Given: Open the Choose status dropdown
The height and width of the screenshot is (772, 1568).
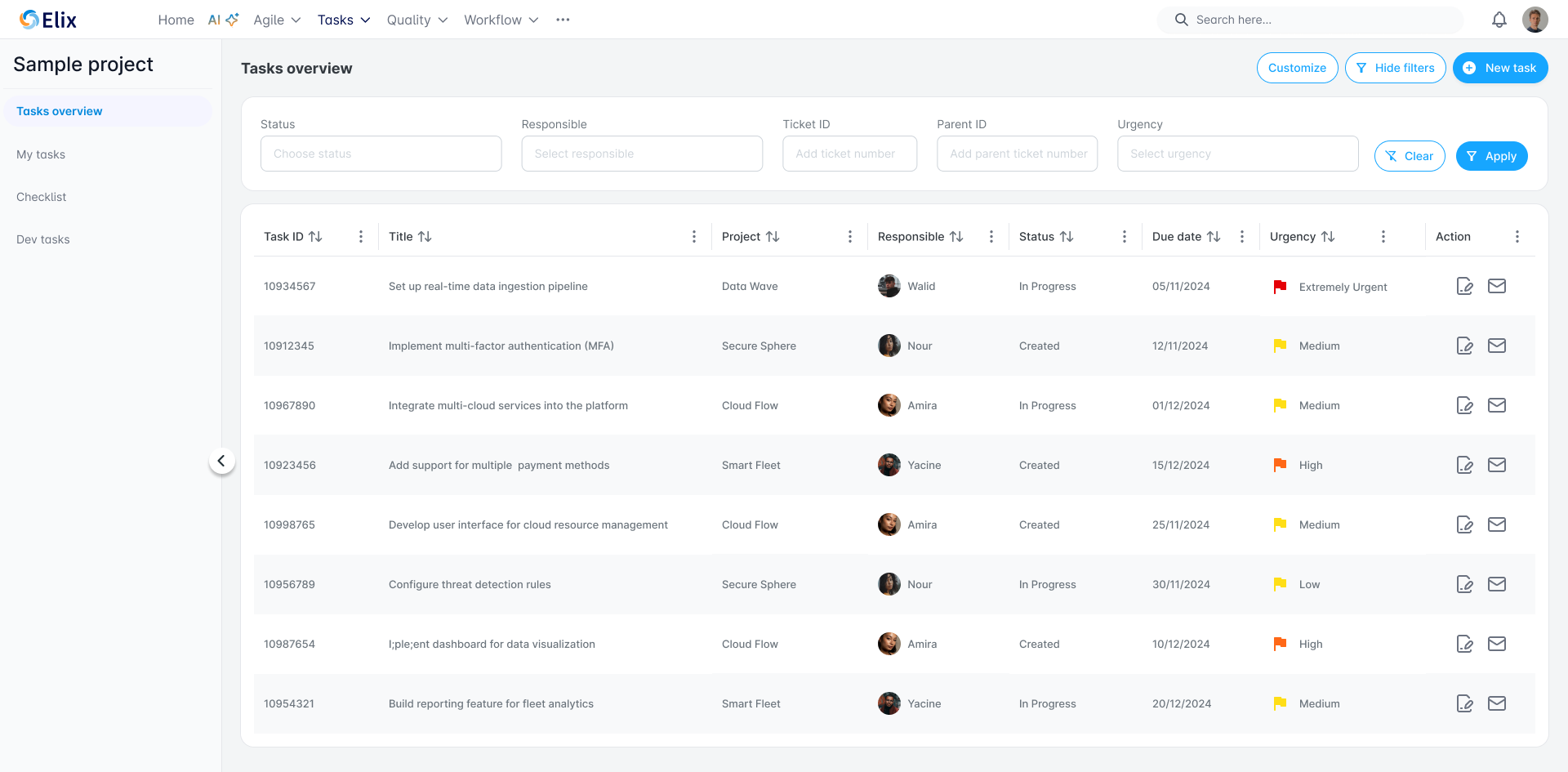Looking at the screenshot, I should [x=381, y=154].
